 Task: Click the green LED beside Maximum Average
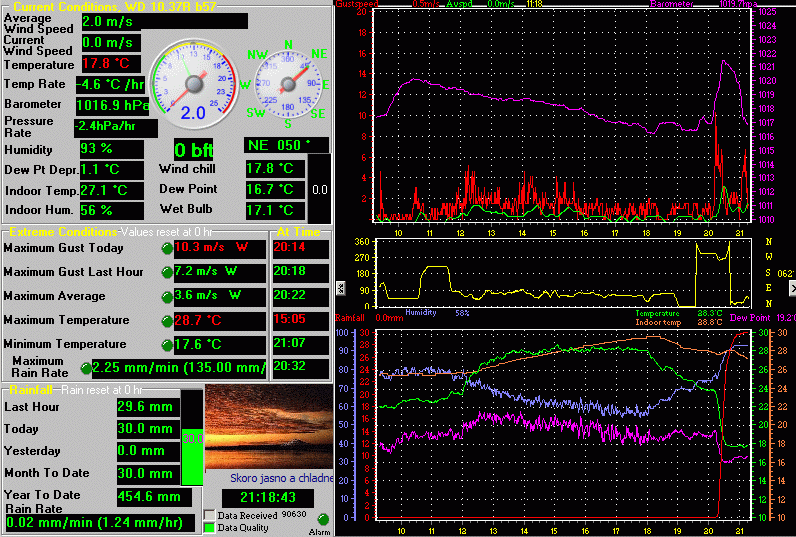[x=167, y=297]
